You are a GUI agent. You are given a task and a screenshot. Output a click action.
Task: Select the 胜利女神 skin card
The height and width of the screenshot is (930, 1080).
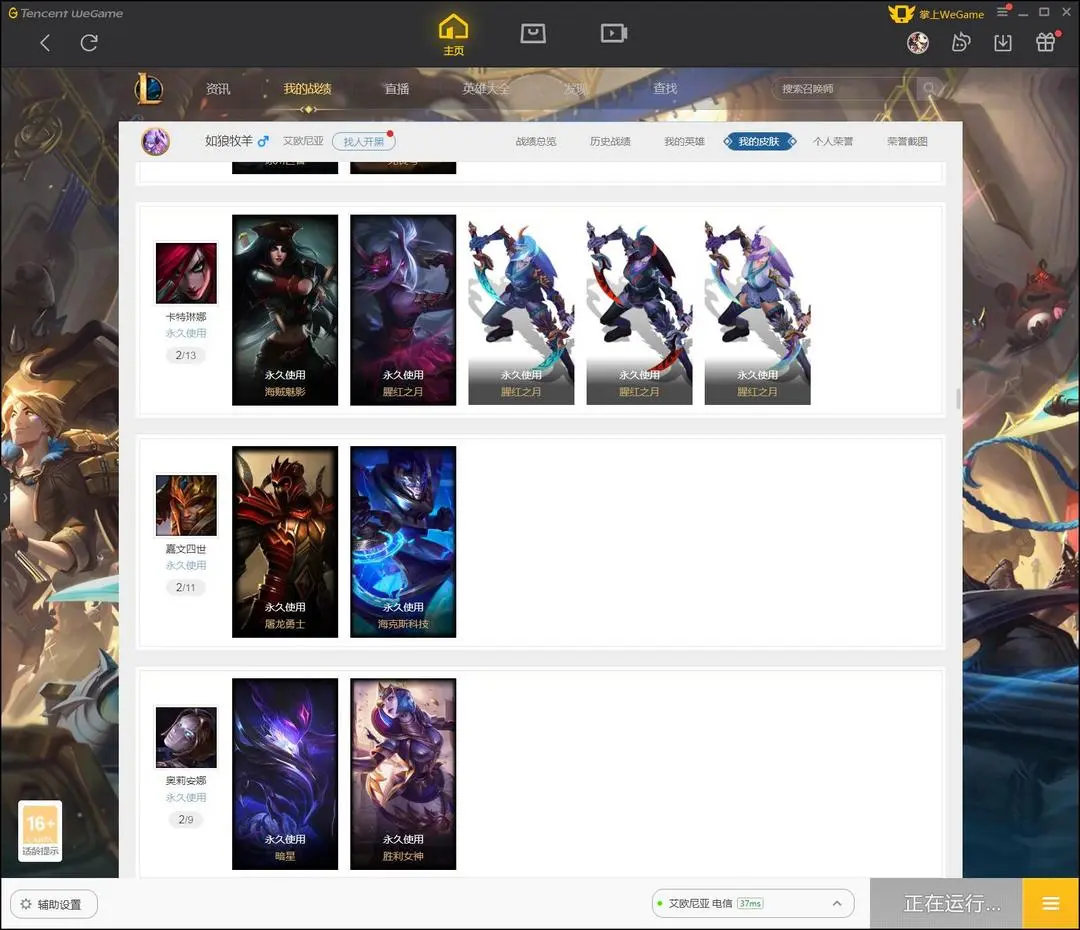click(x=403, y=774)
